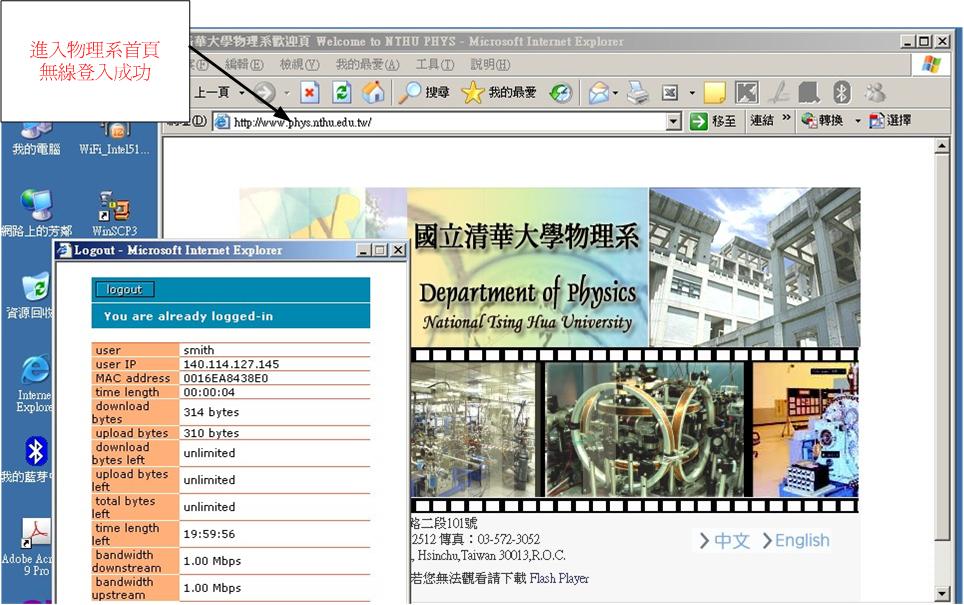Open WinSCP3 desktop shortcut
The width and height of the screenshot is (964, 605).
pos(112,212)
